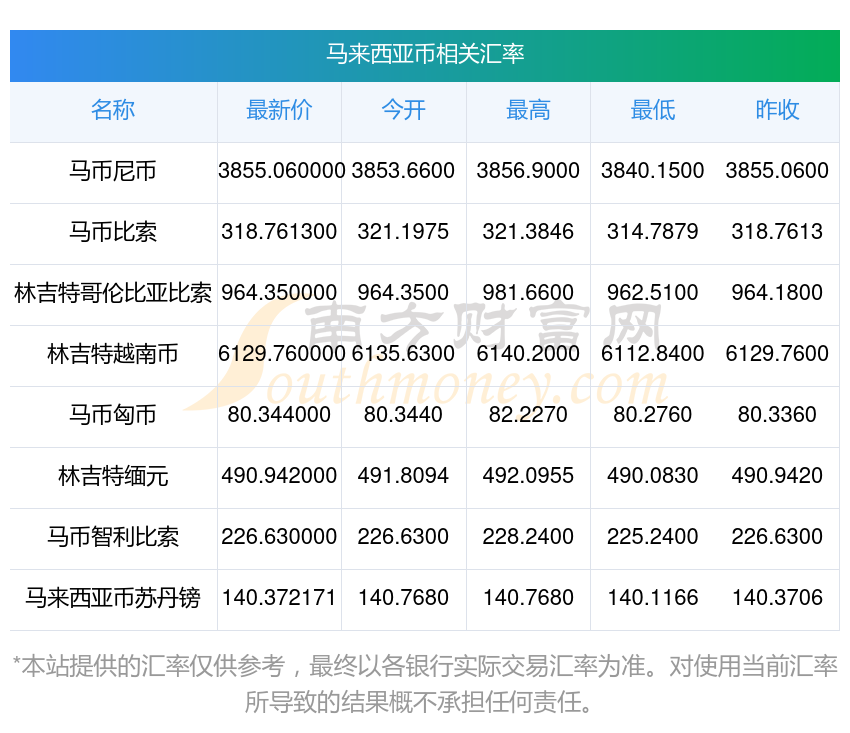This screenshot has height=733, width=850.
Task: Click previous close 80.3360
Action: pyautogui.click(x=777, y=415)
